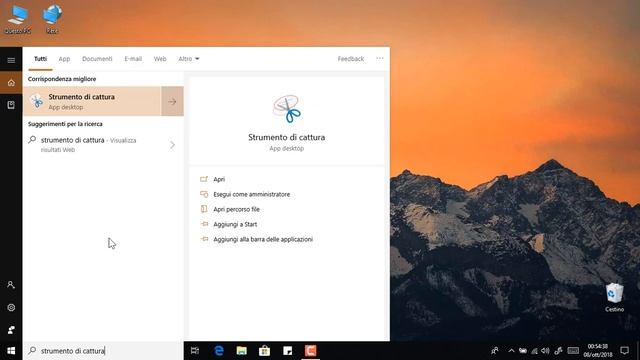Viewport: 640px width, 360px height.
Task: Click Apri to open the app
Action: point(219,179)
